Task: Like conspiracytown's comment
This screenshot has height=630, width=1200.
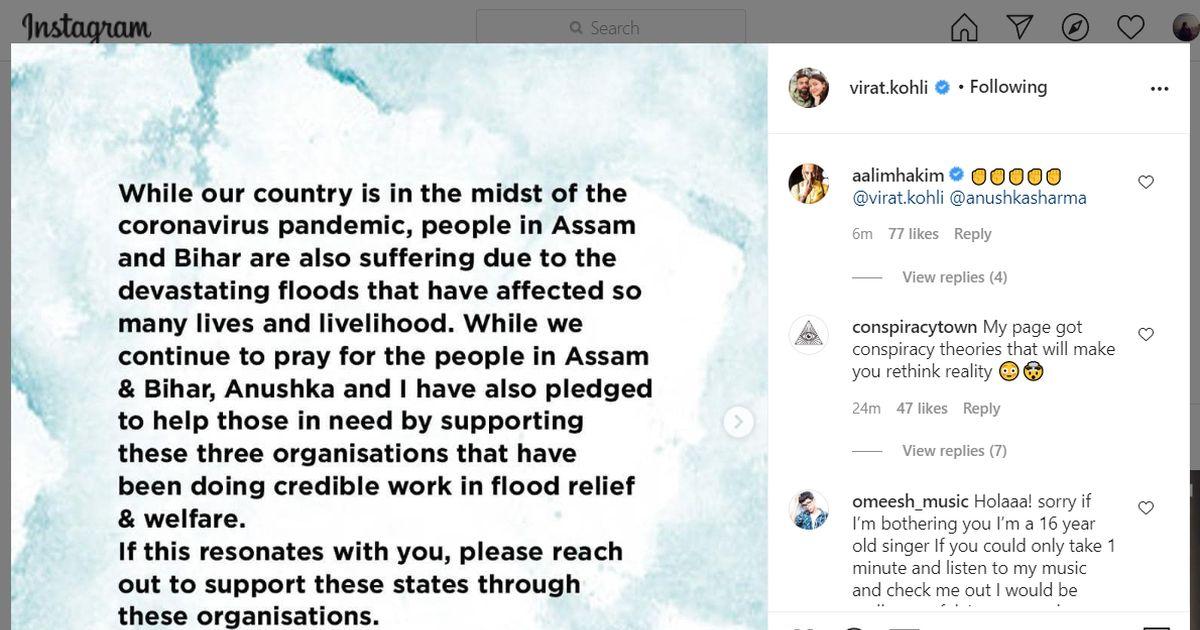Action: coord(1146,334)
